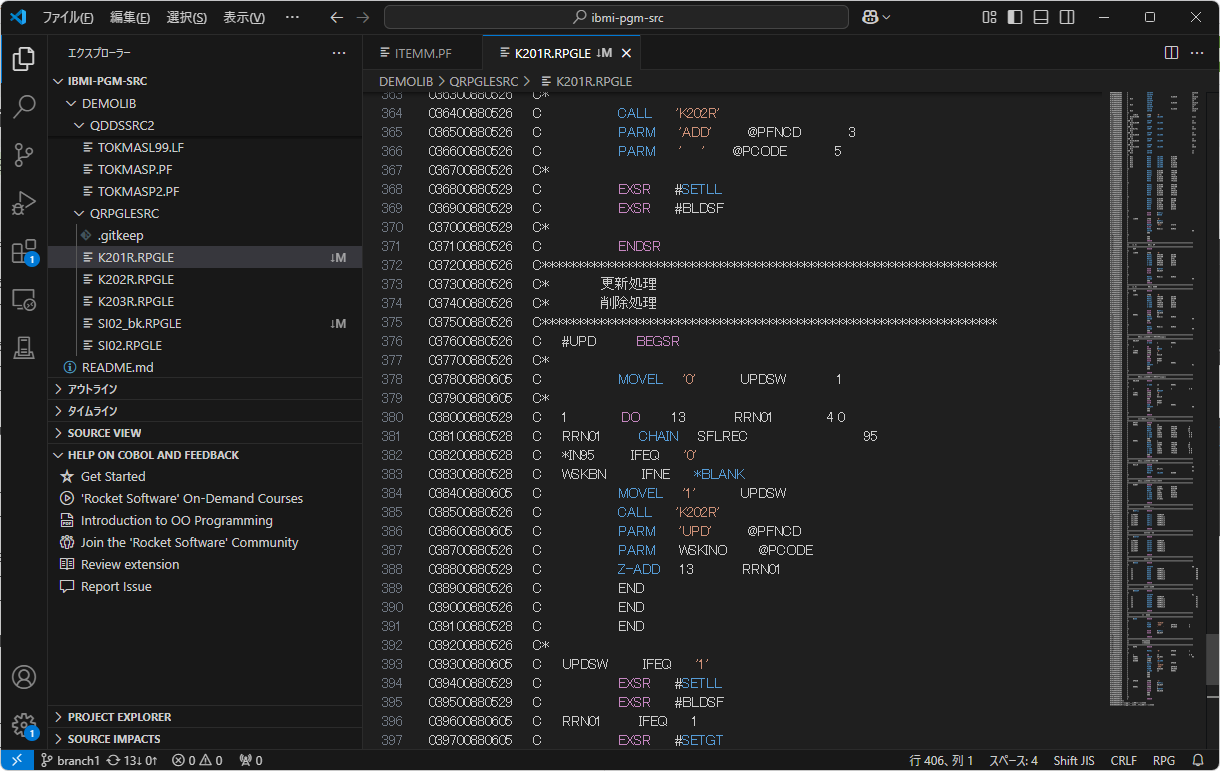This screenshot has height=771, width=1220.
Task: Change the CRLF end of line sequence
Action: 1124,761
